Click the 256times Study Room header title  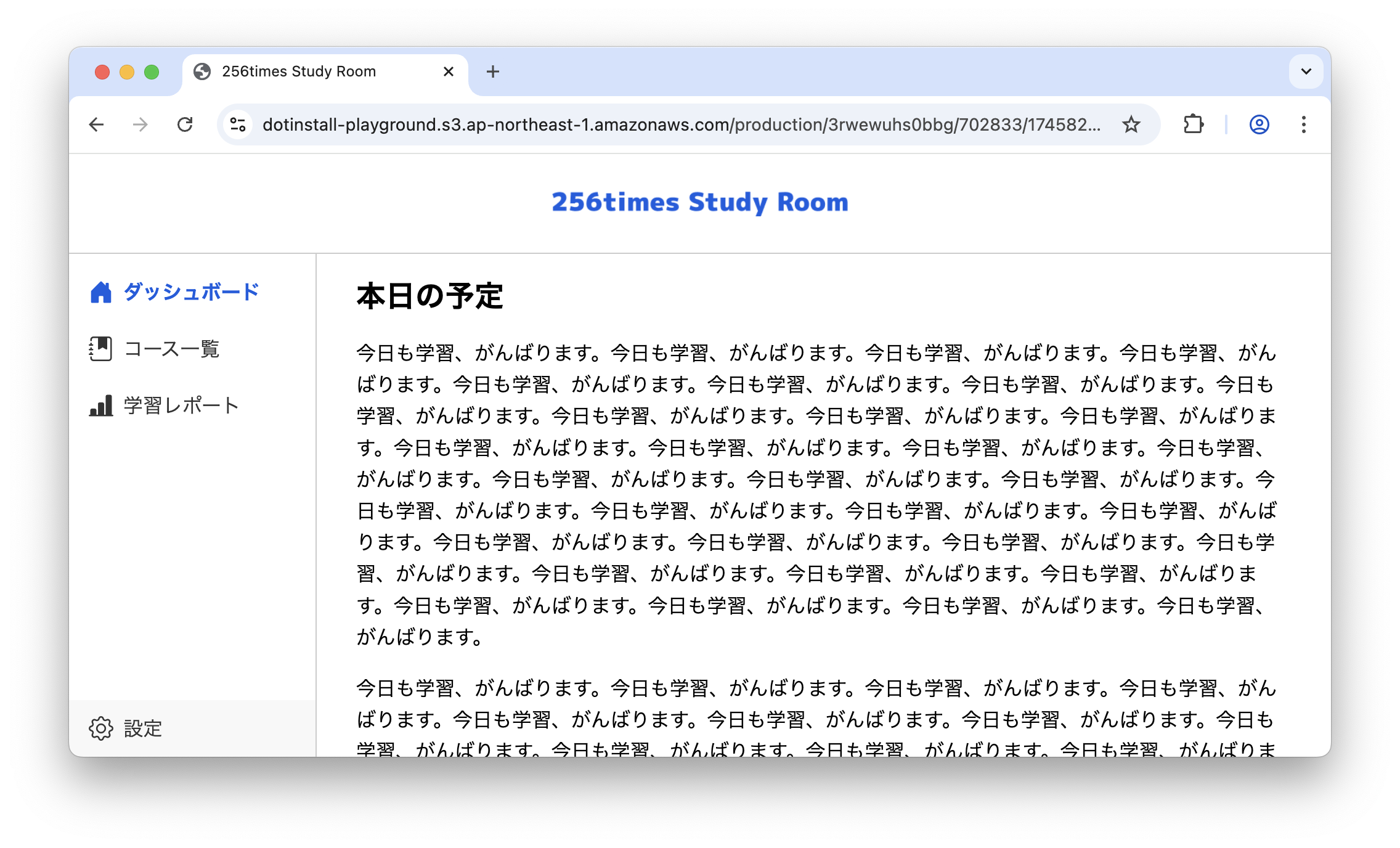(699, 202)
